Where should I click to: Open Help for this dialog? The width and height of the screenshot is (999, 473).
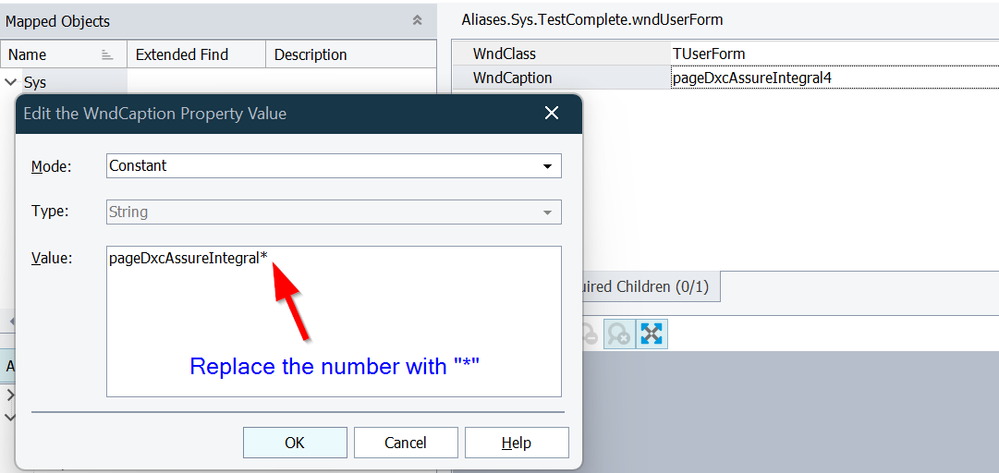coord(516,442)
